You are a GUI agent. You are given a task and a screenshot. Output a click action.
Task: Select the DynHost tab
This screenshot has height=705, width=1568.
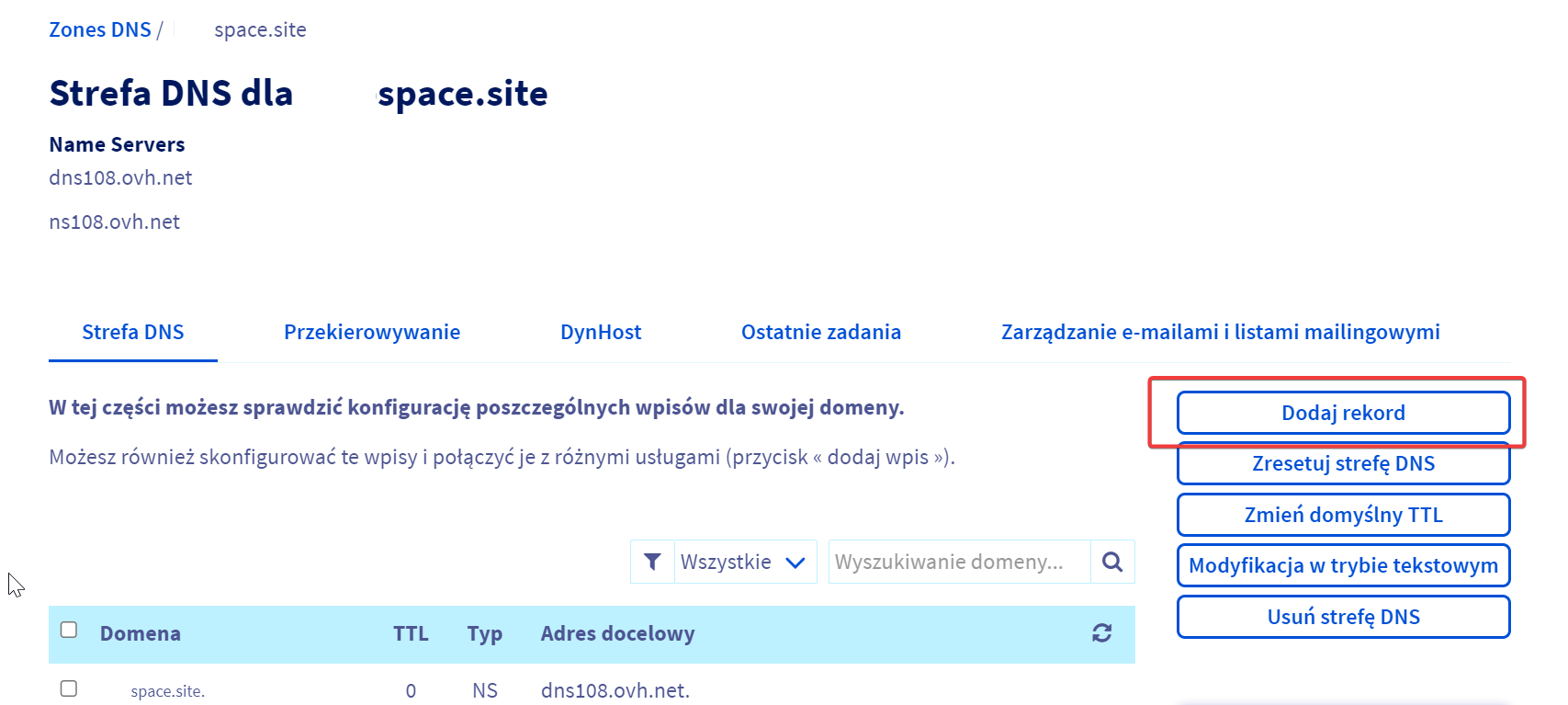[601, 332]
